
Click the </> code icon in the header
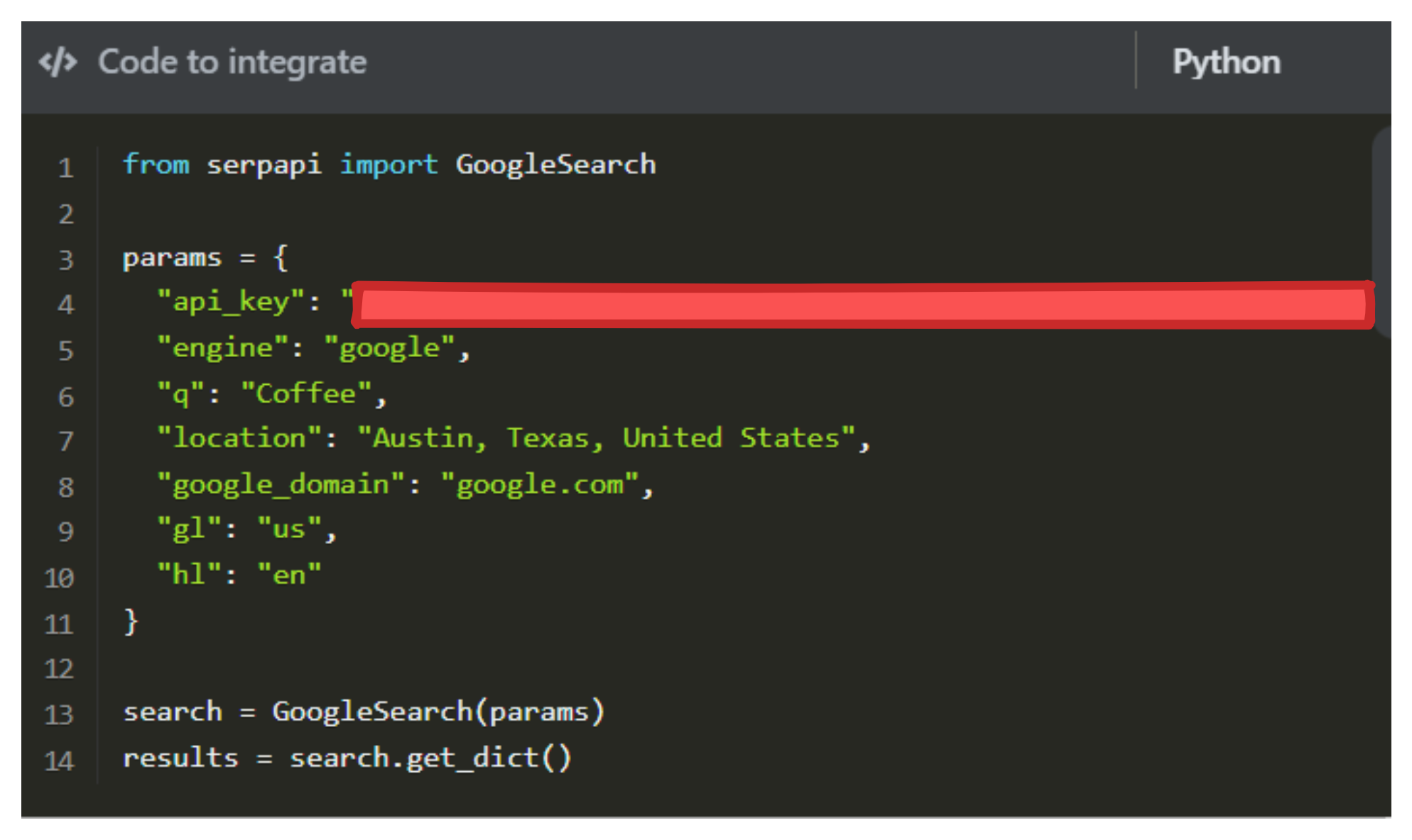tap(57, 61)
